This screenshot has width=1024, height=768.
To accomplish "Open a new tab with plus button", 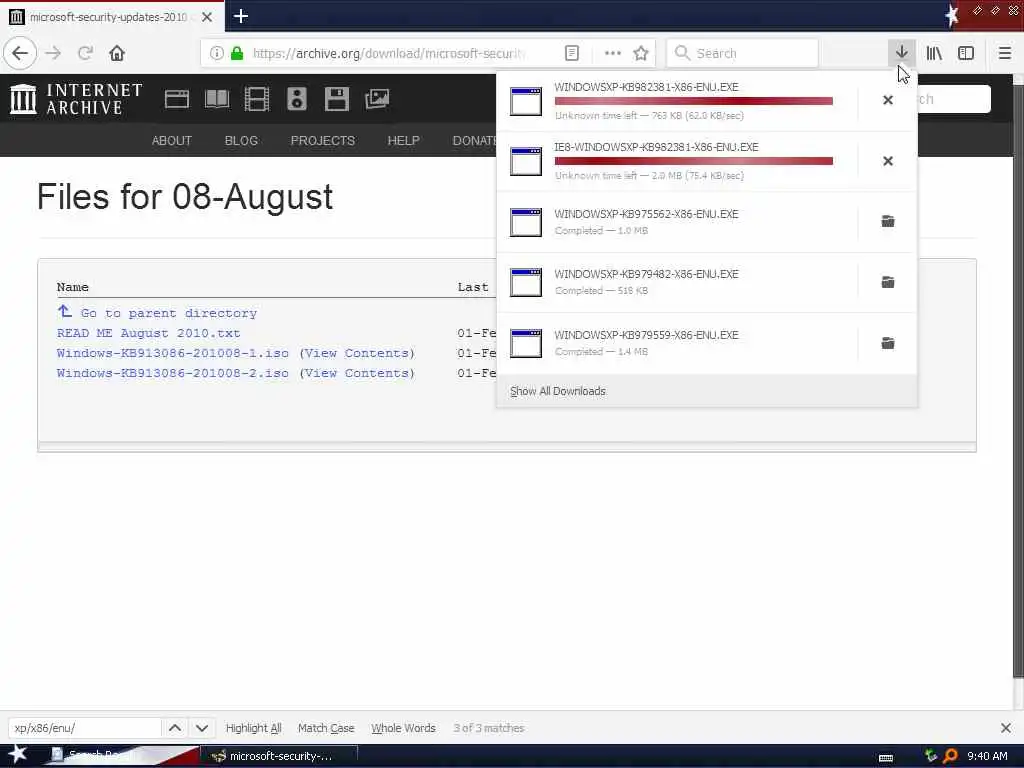I will coord(240,16).
